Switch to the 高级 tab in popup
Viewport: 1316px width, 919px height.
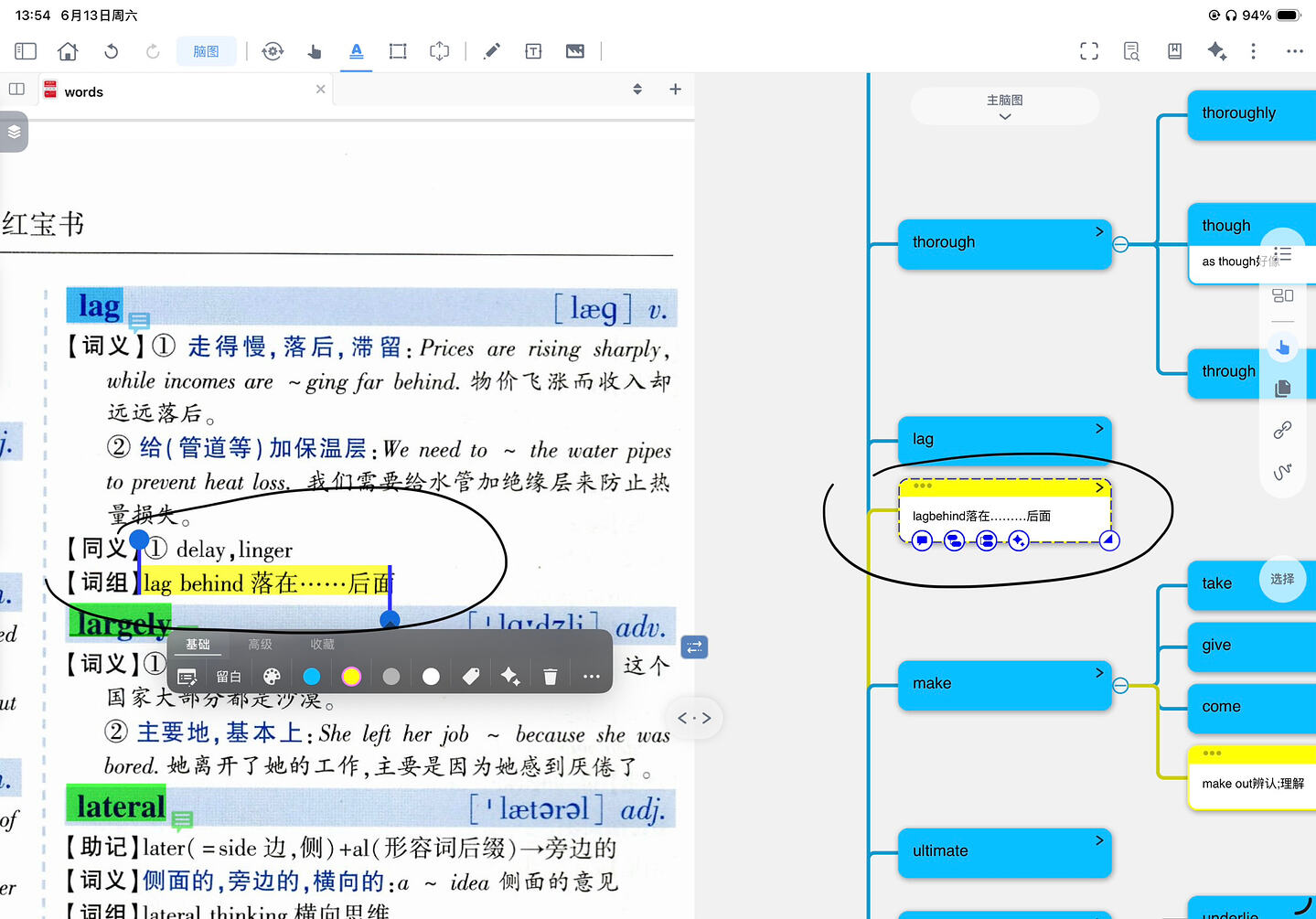260,645
